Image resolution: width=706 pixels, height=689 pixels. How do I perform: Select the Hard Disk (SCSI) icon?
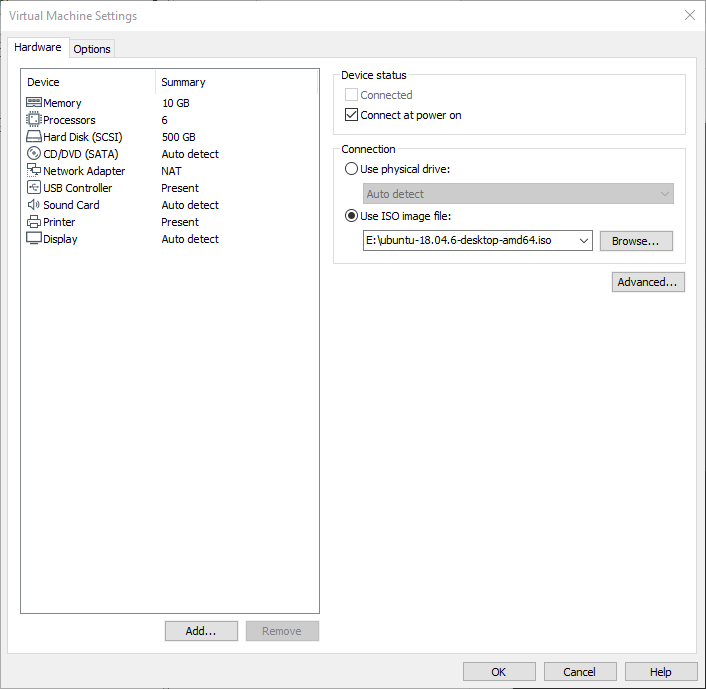[x=34, y=137]
